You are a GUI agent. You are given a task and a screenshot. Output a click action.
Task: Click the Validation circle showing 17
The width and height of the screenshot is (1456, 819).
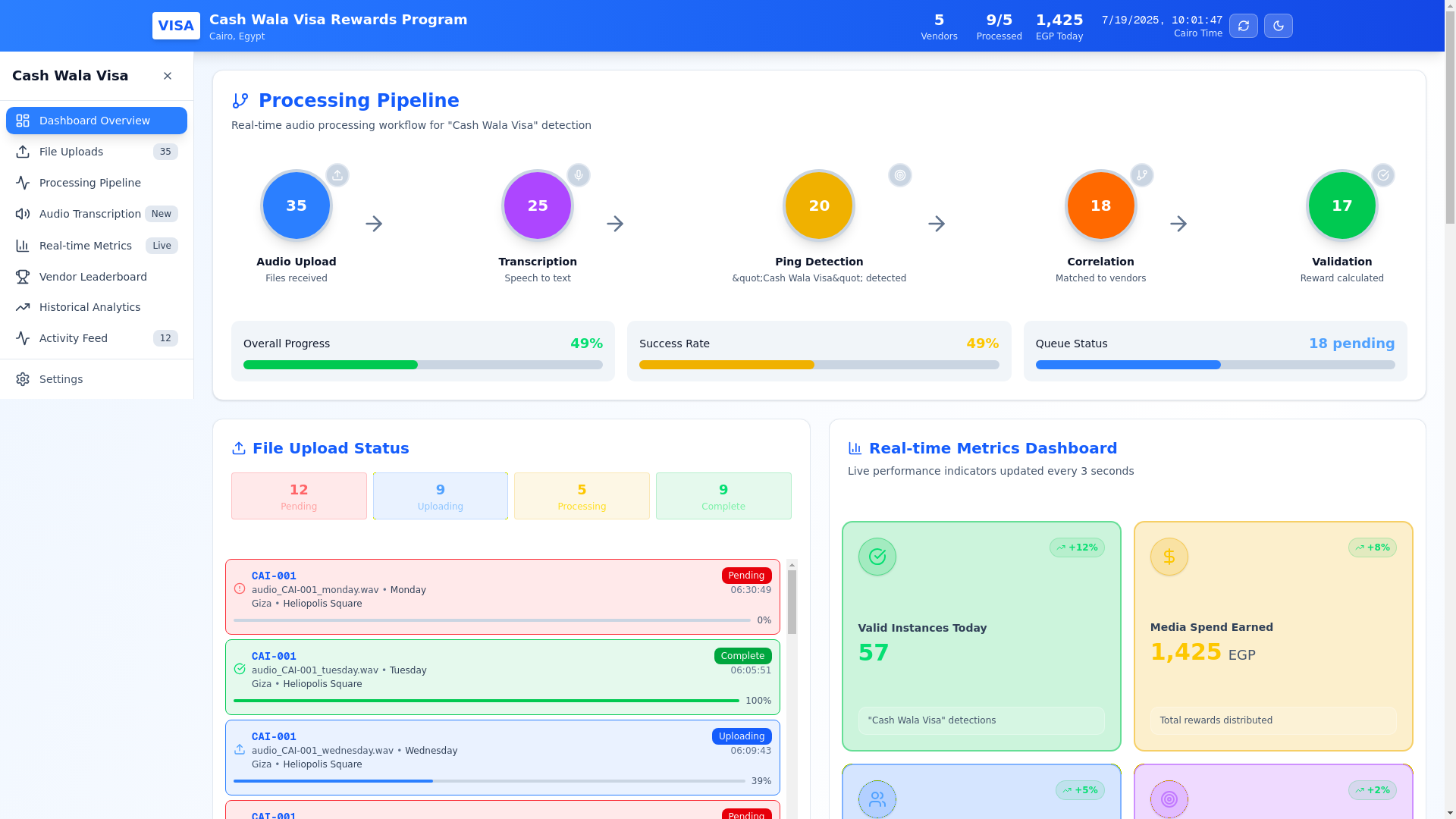(x=1341, y=206)
